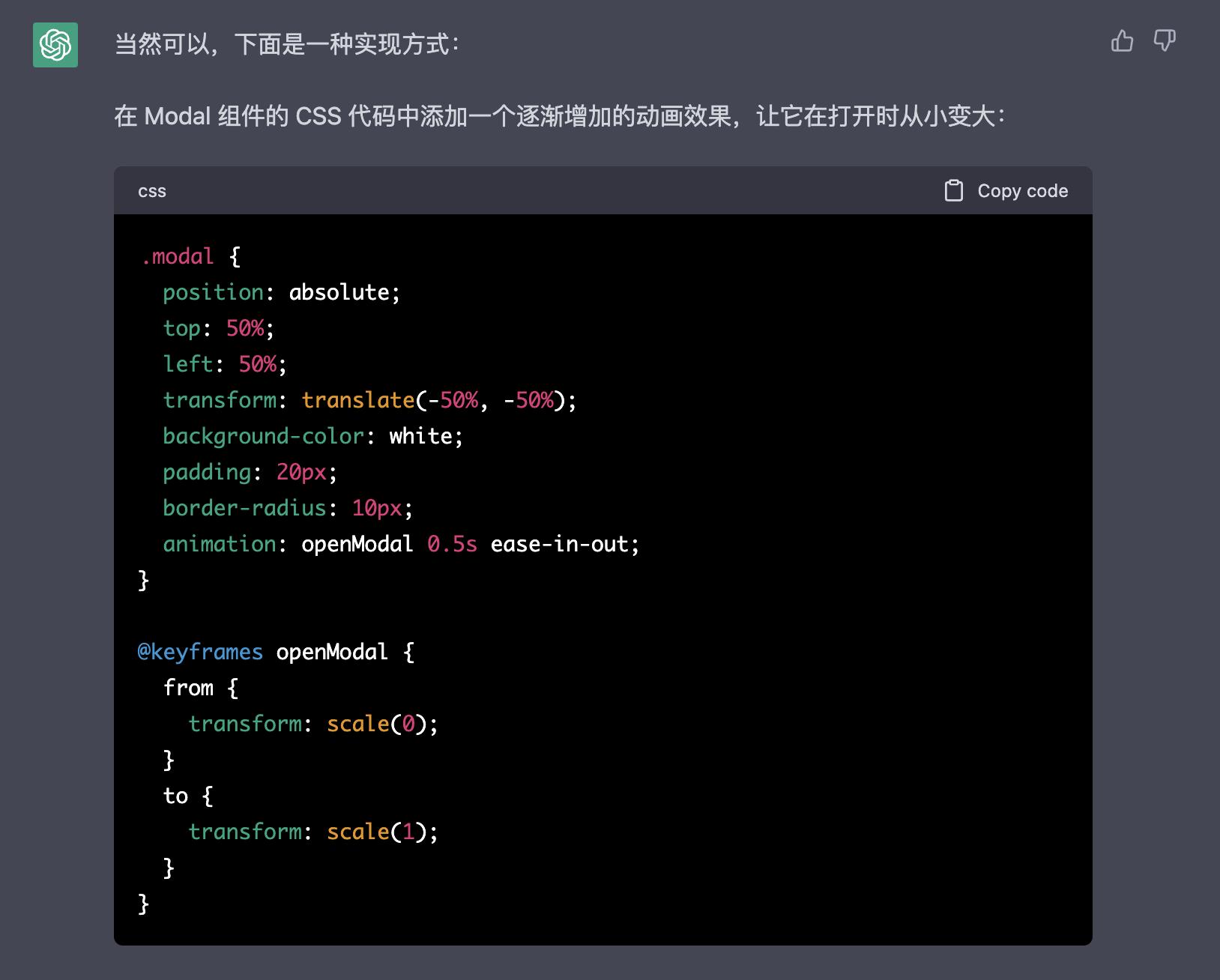1220x980 pixels.
Task: Click the css language label on code header
Action: 152,191
